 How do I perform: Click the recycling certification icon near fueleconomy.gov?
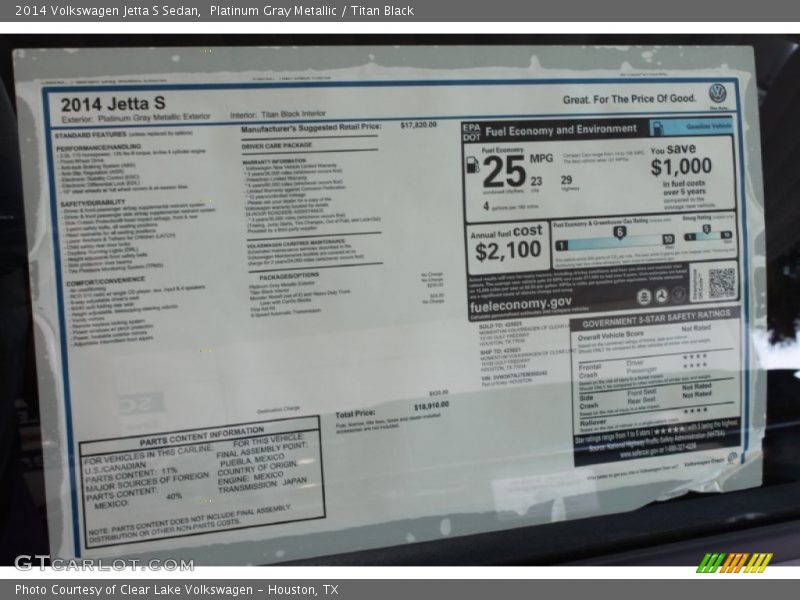662,296
